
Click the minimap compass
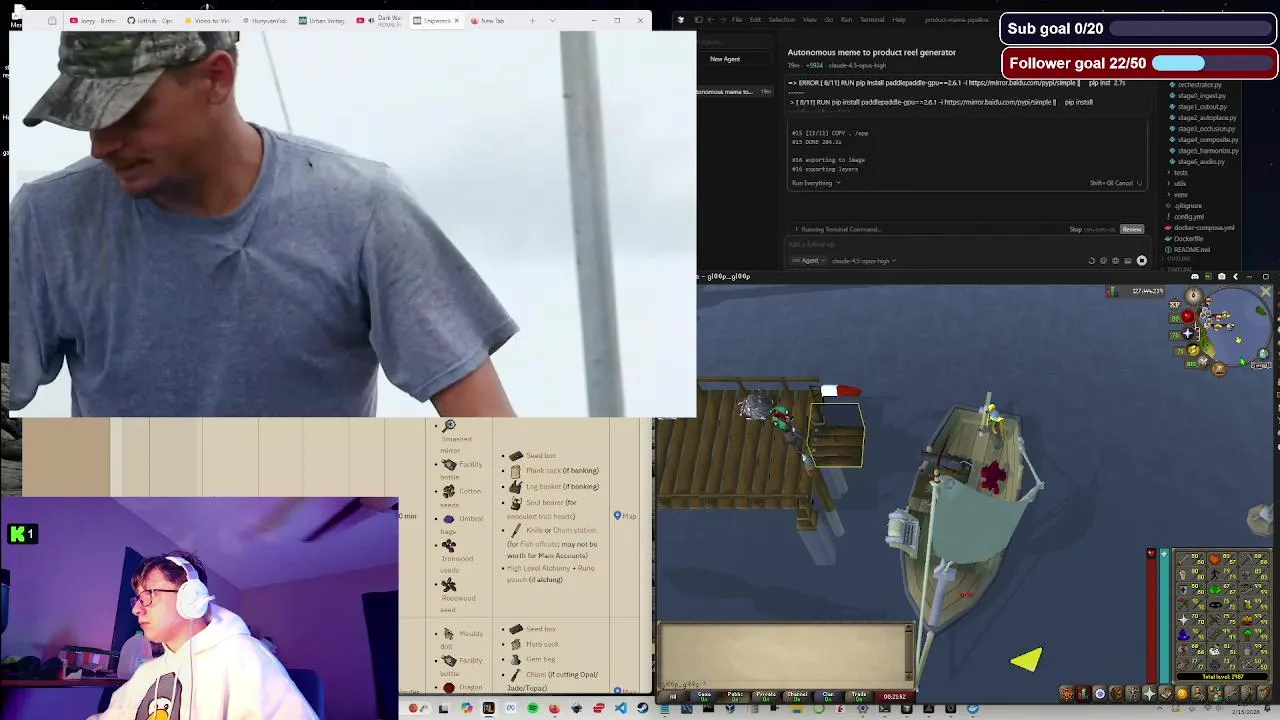click(1193, 297)
